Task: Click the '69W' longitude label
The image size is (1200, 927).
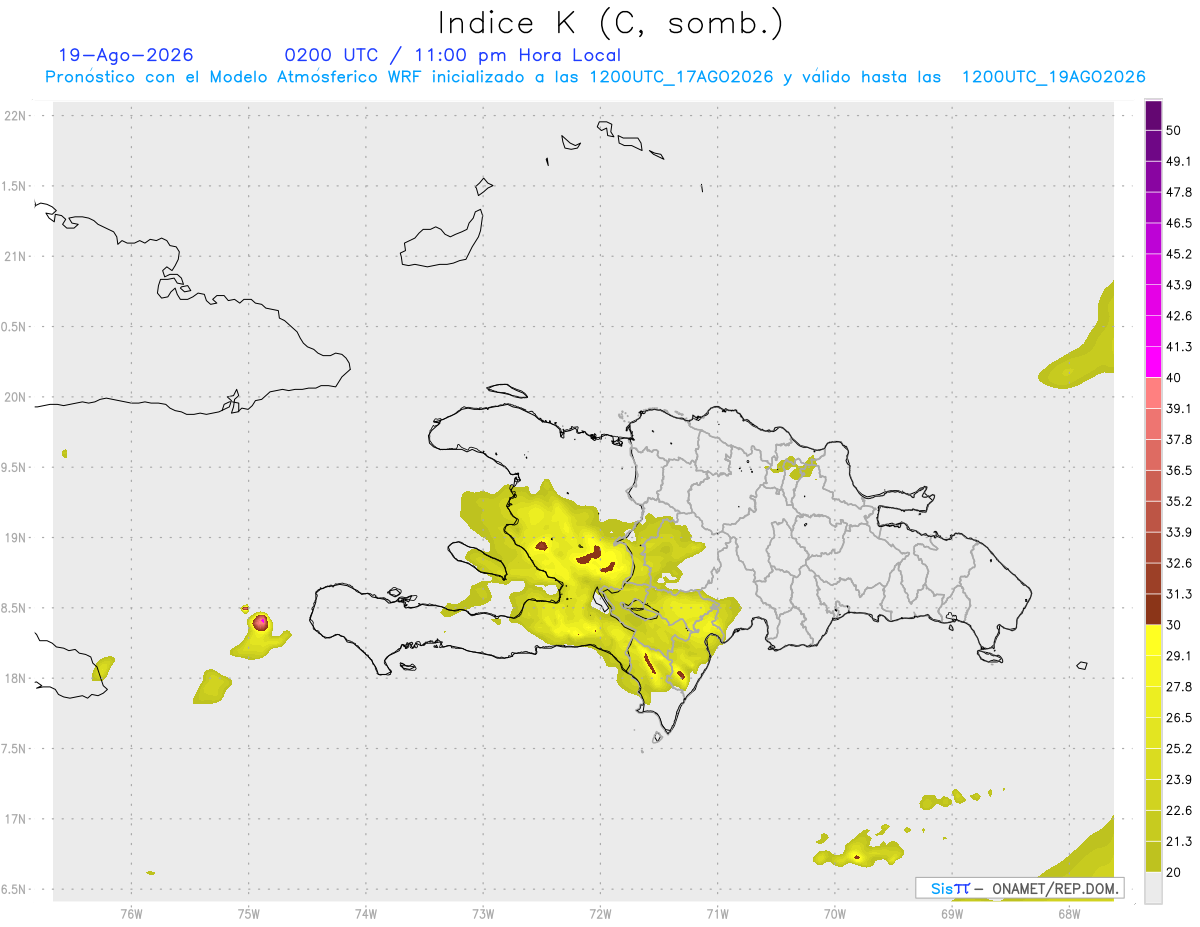Action: (x=951, y=913)
